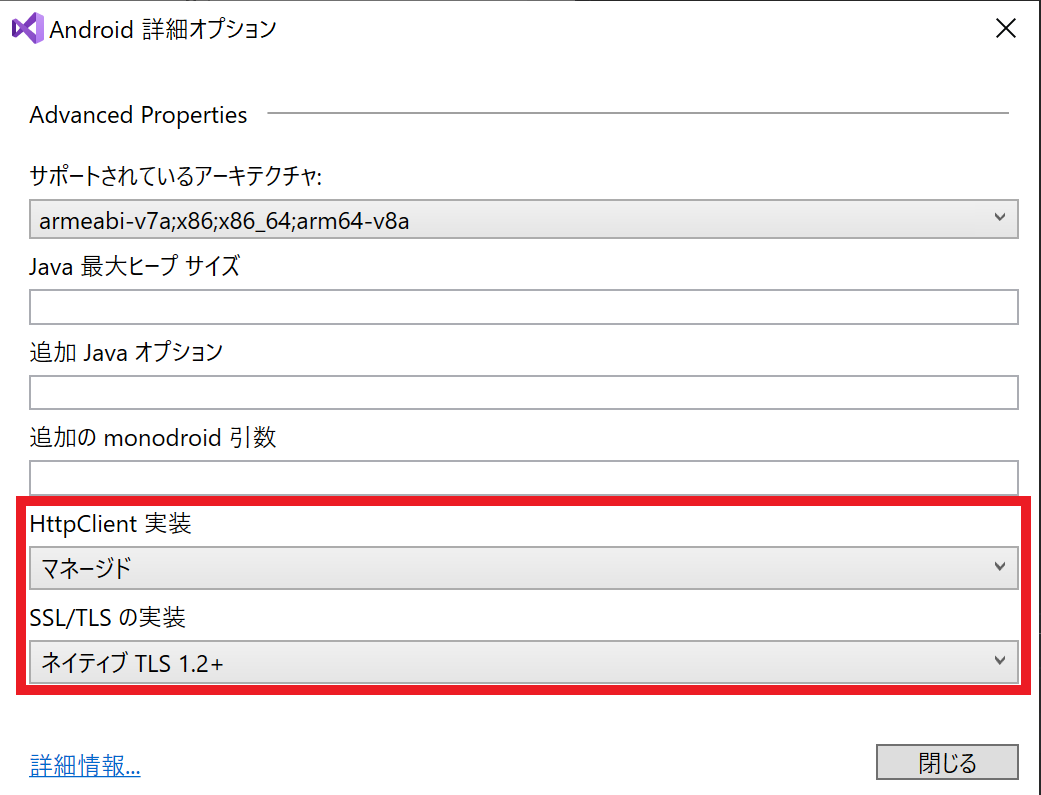
Task: Click the Visual Studio icon in title bar
Action: coord(27,29)
